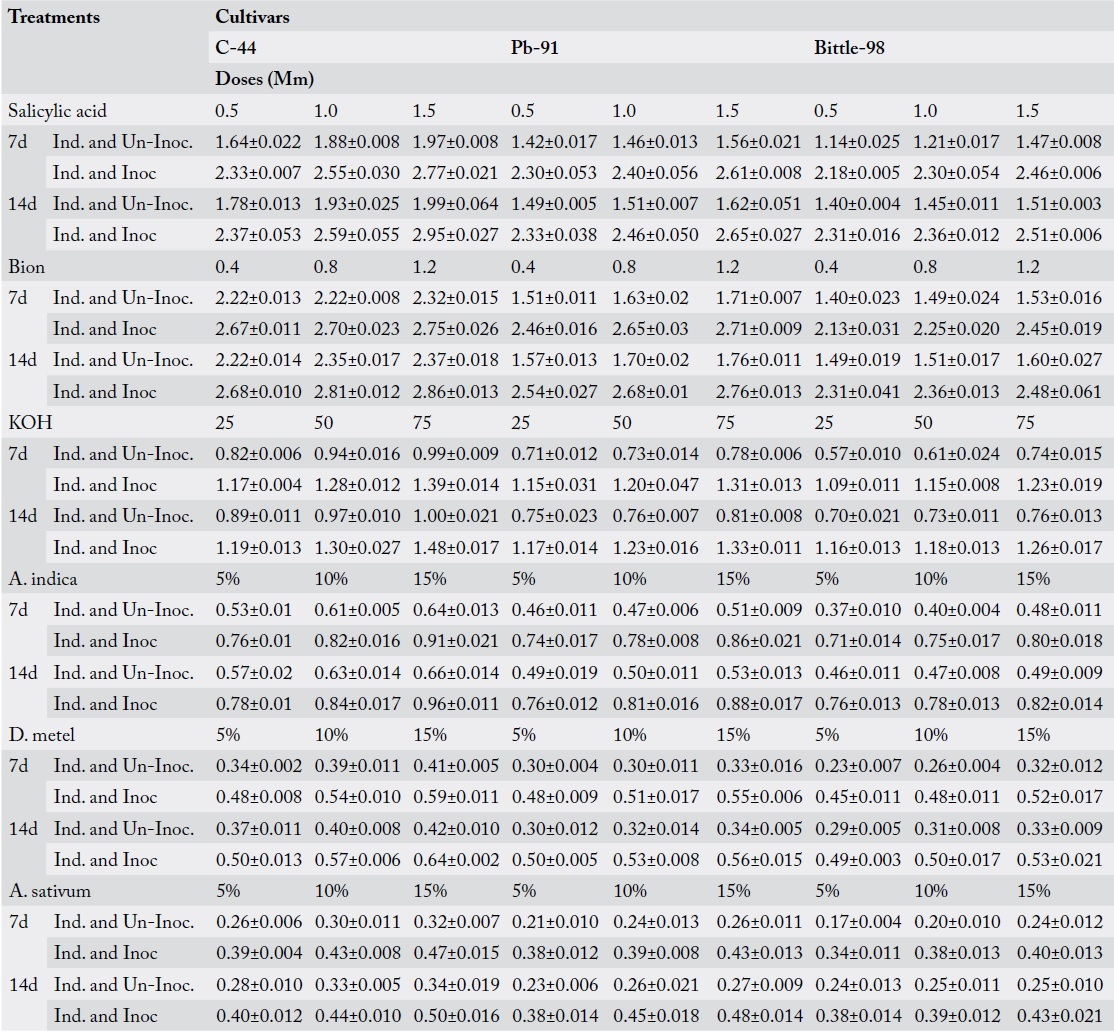Select the A. sativum row label
This screenshot has height=1033, width=1114.
[x=50, y=891]
